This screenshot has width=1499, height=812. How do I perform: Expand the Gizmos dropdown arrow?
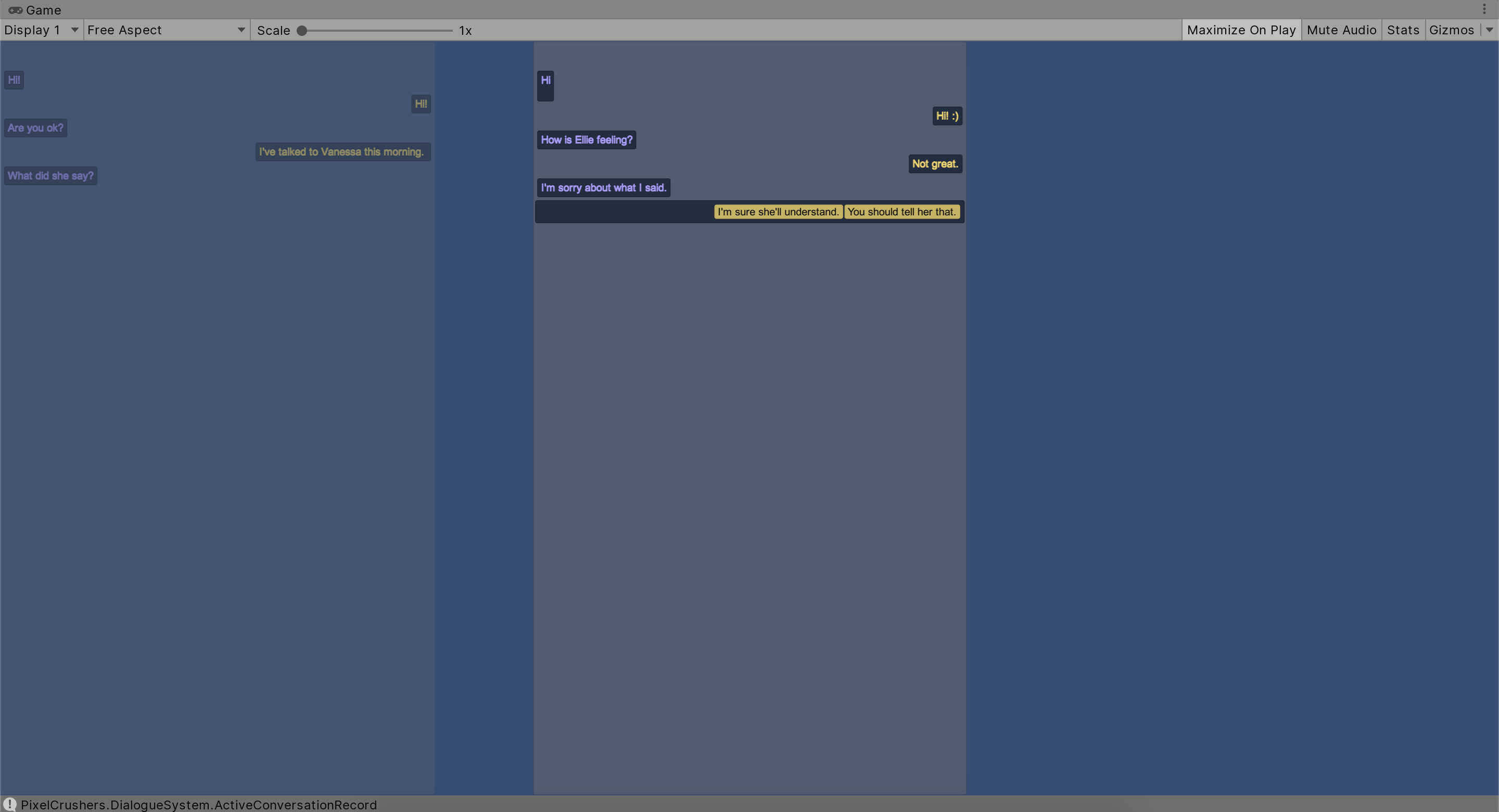[1489, 30]
